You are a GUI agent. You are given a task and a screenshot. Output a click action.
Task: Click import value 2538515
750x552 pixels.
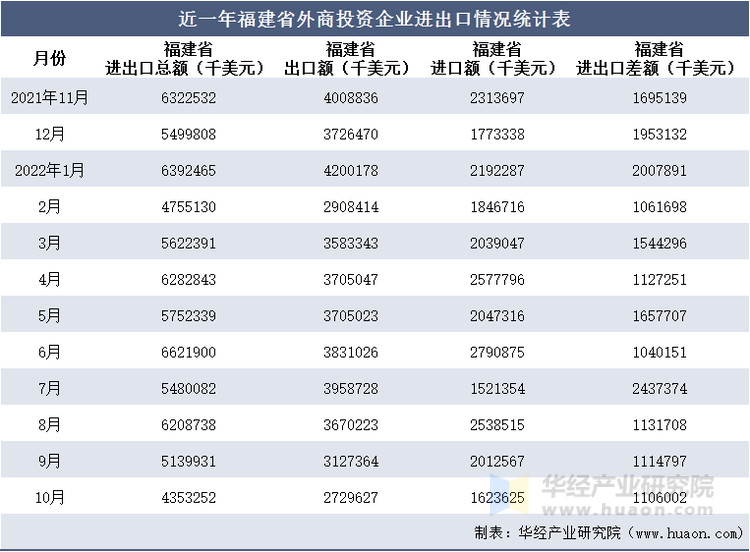point(497,425)
